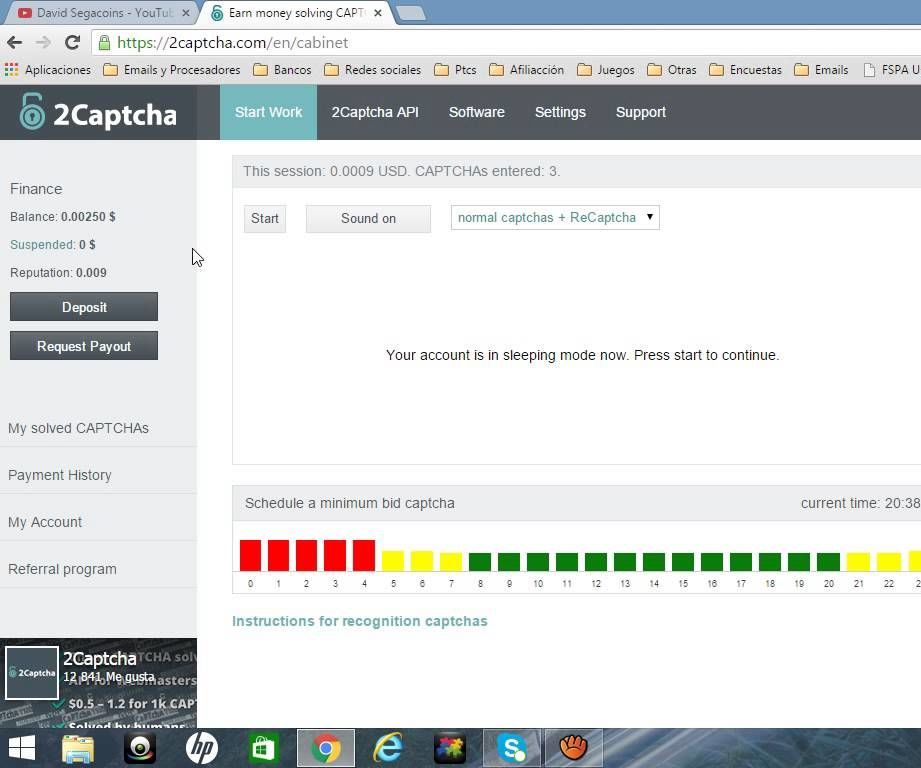The image size is (921, 768).
Task: Open the Redes sociales bookmark folder
Action: pos(372,70)
